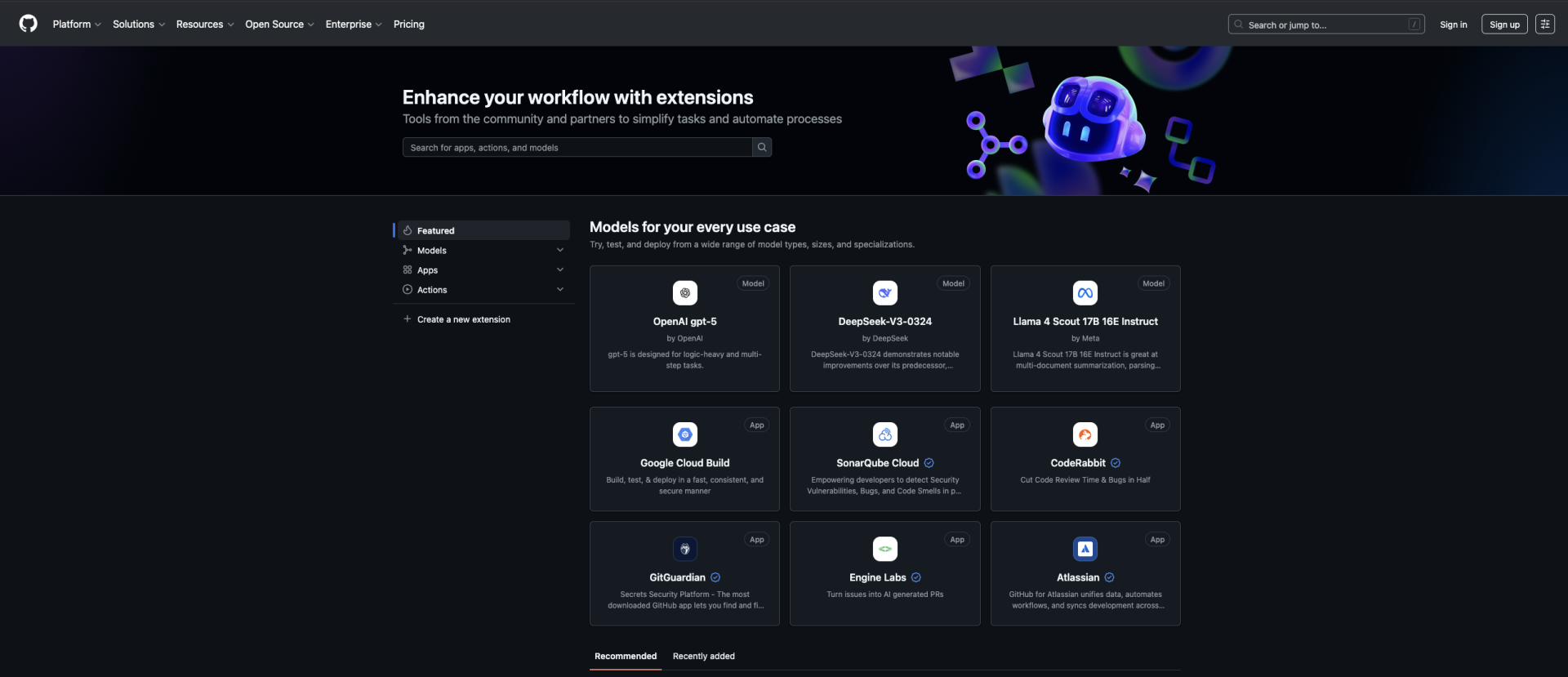Click the search icon in the top search bar
The width and height of the screenshot is (1568, 677).
(x=1239, y=24)
